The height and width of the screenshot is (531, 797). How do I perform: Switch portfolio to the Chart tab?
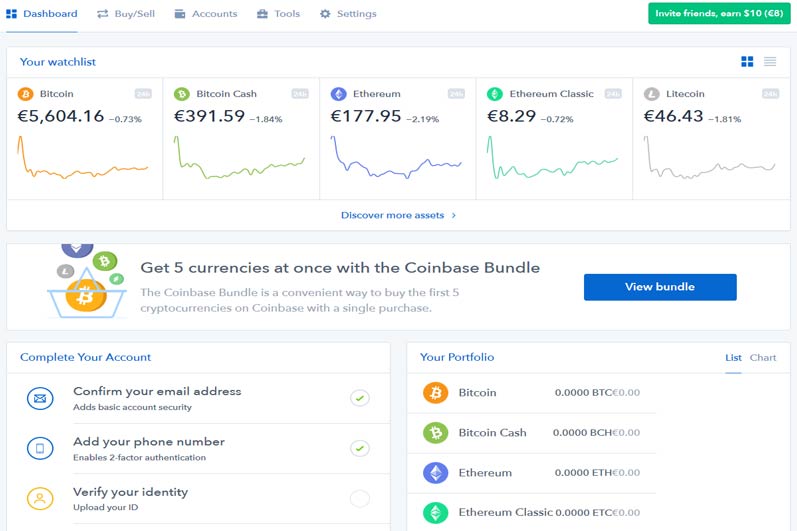tap(763, 357)
